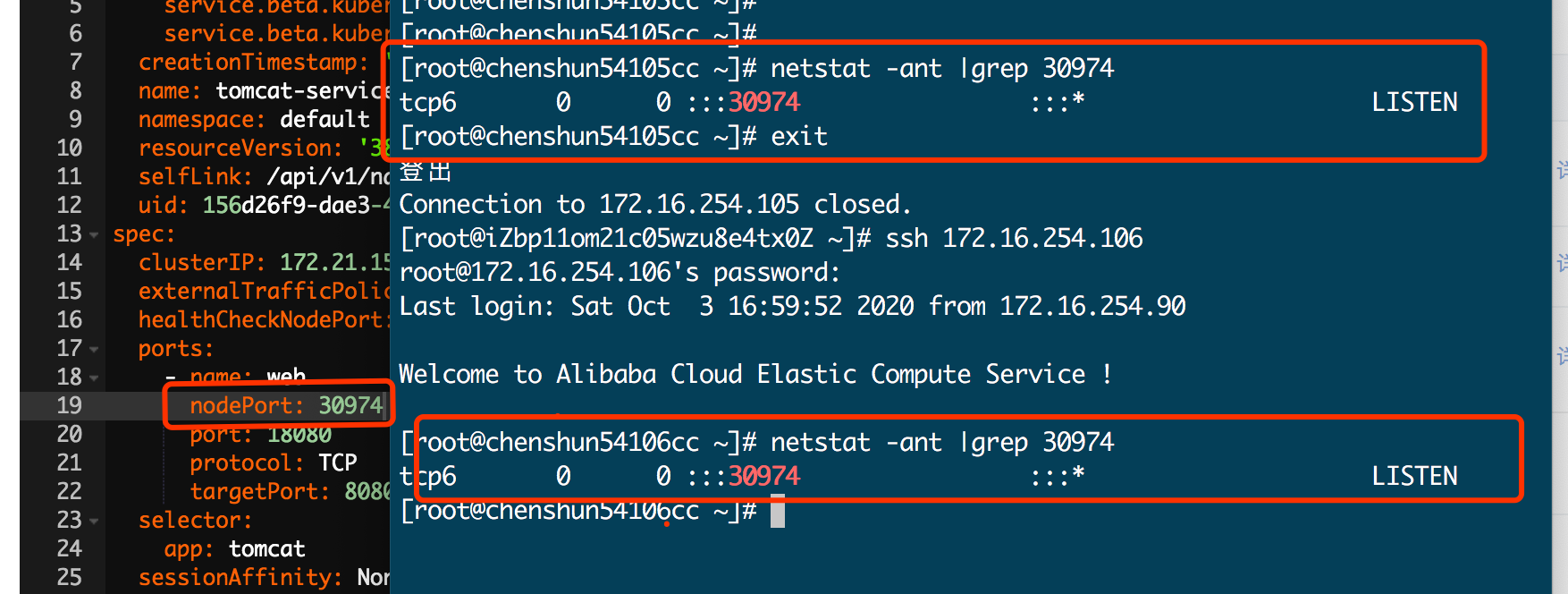Click the terminal cursor block at prompt

coord(778,511)
